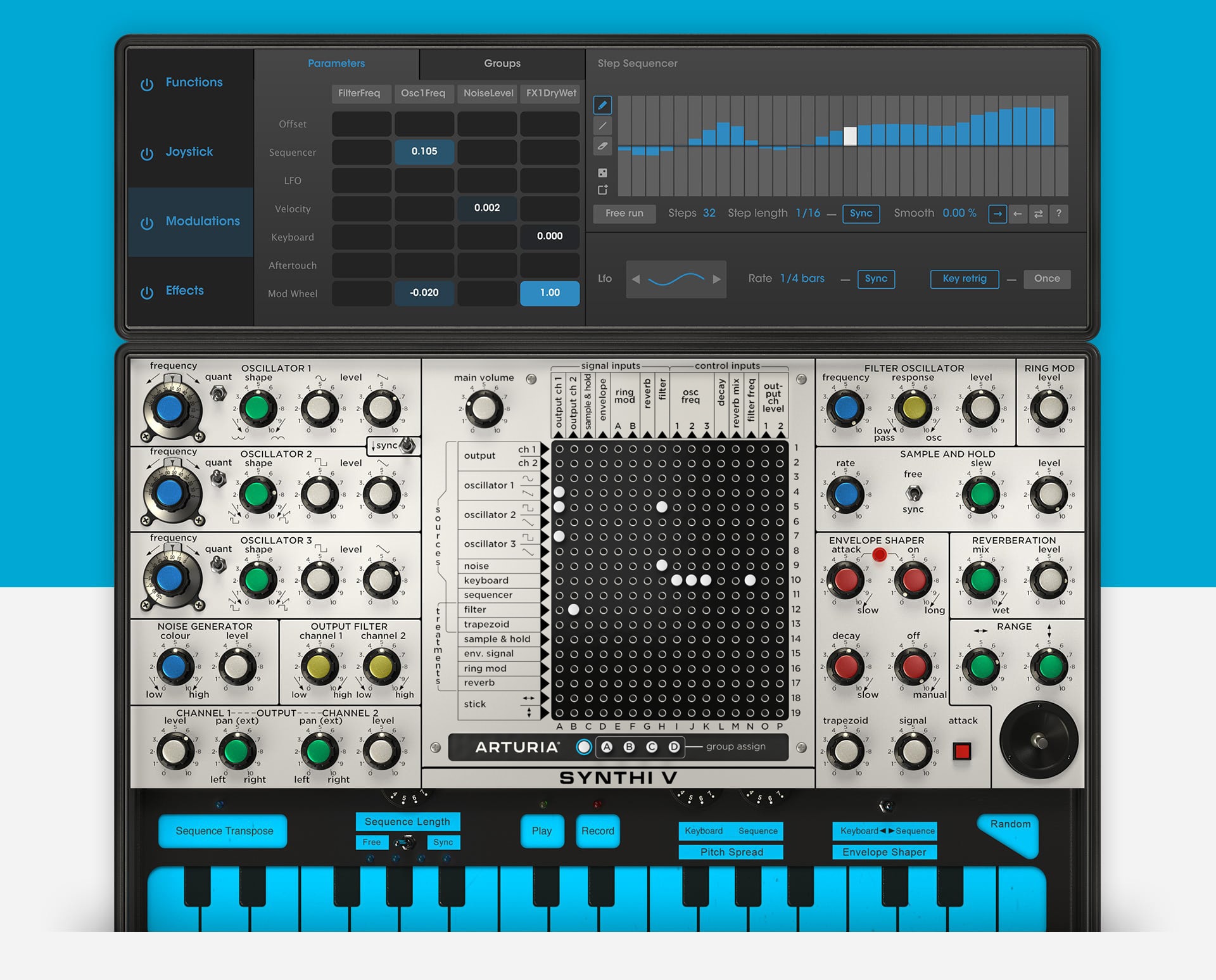This screenshot has height=980, width=1216.
Task: Toggle the Functions power button on/off
Action: coord(143,84)
